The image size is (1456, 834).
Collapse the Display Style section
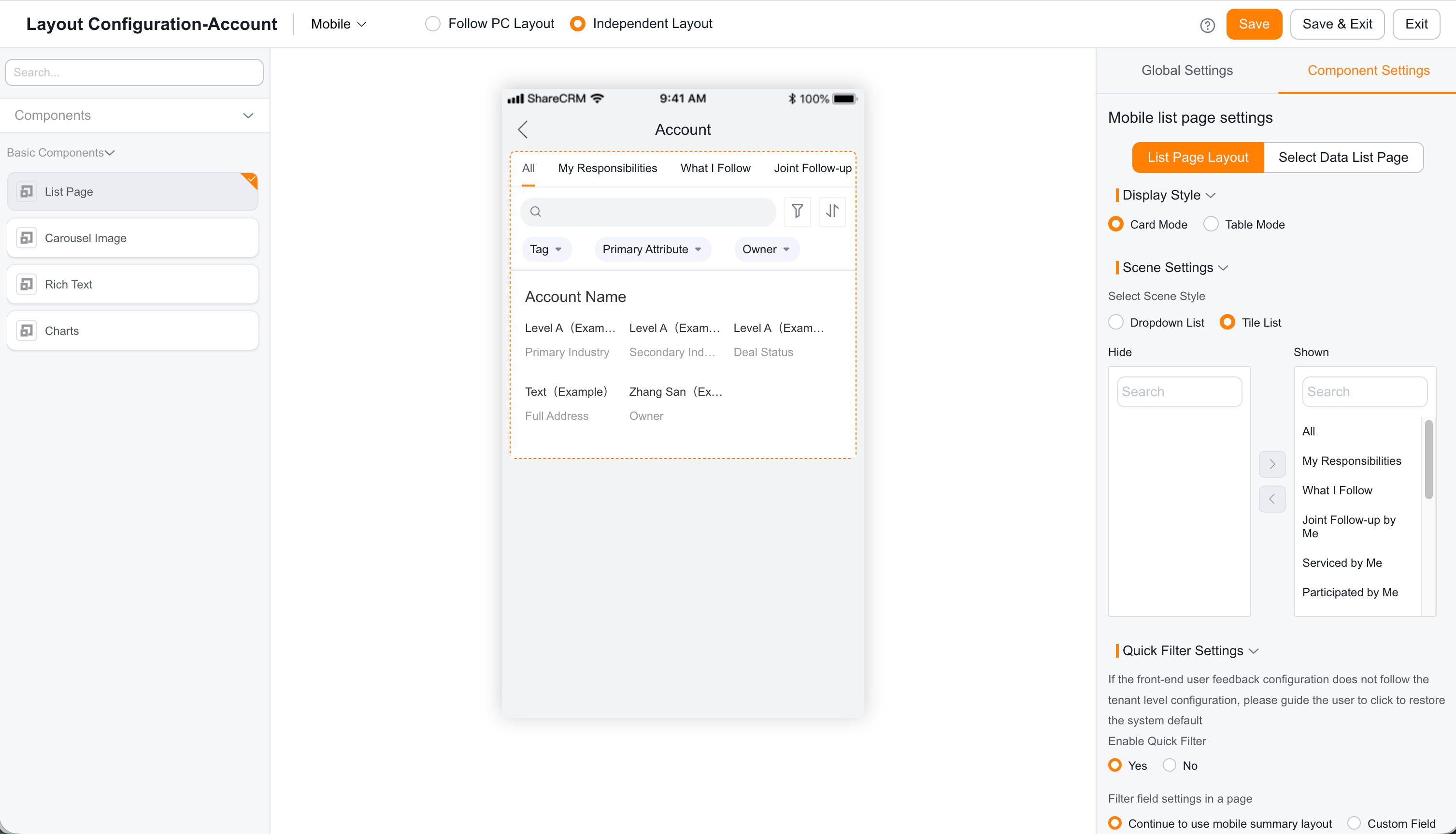[1211, 195]
